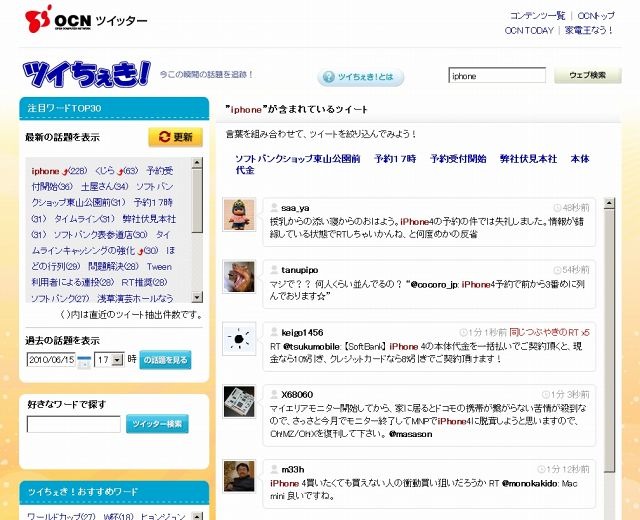The width and height of the screenshot is (640, 520).
Task: Click the ウェブ検索 button
Action: tap(588, 76)
